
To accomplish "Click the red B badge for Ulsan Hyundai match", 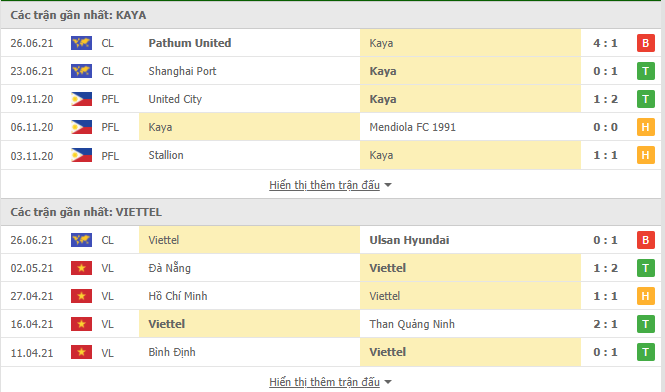I will 645,240.
